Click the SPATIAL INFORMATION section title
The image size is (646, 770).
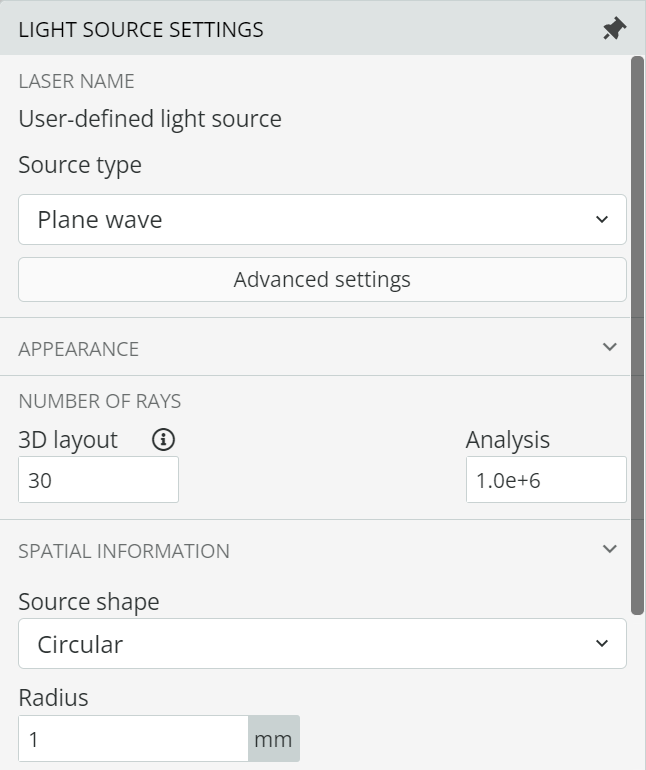[124, 551]
